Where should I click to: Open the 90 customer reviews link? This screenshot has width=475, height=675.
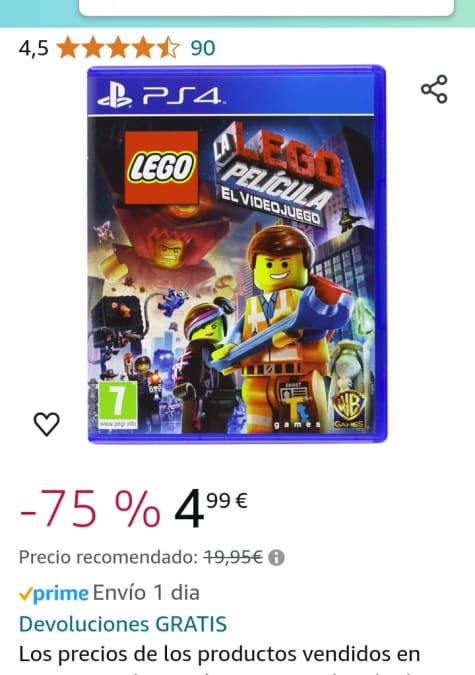[203, 47]
